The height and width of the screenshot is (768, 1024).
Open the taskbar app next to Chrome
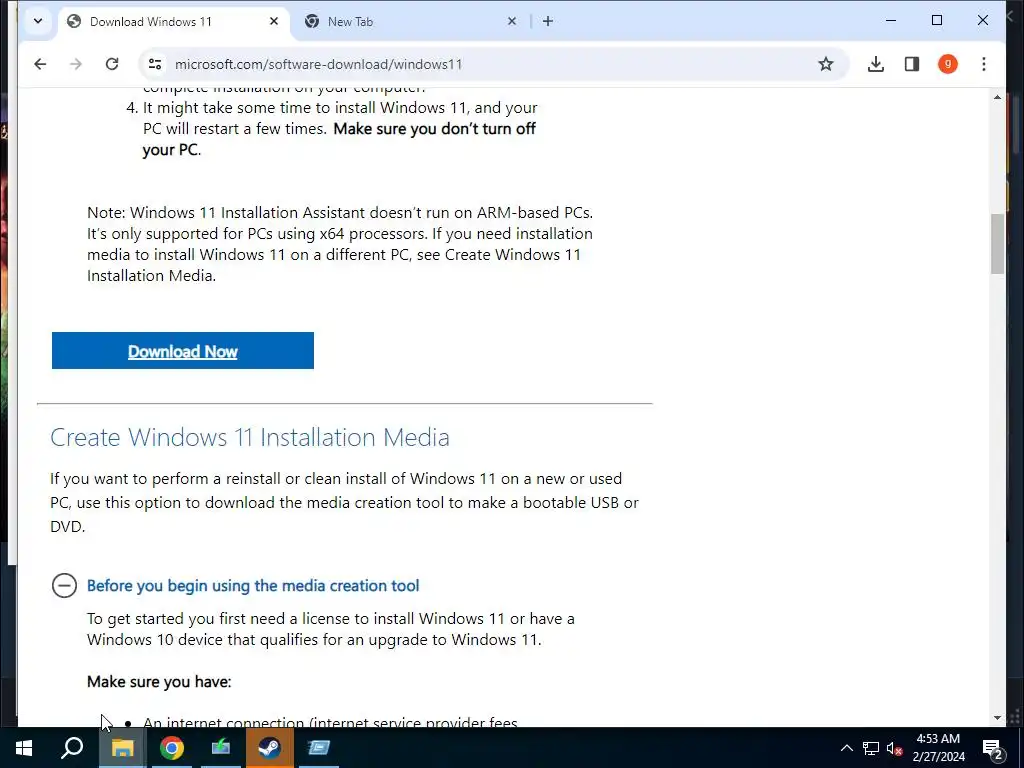pyautogui.click(x=221, y=748)
